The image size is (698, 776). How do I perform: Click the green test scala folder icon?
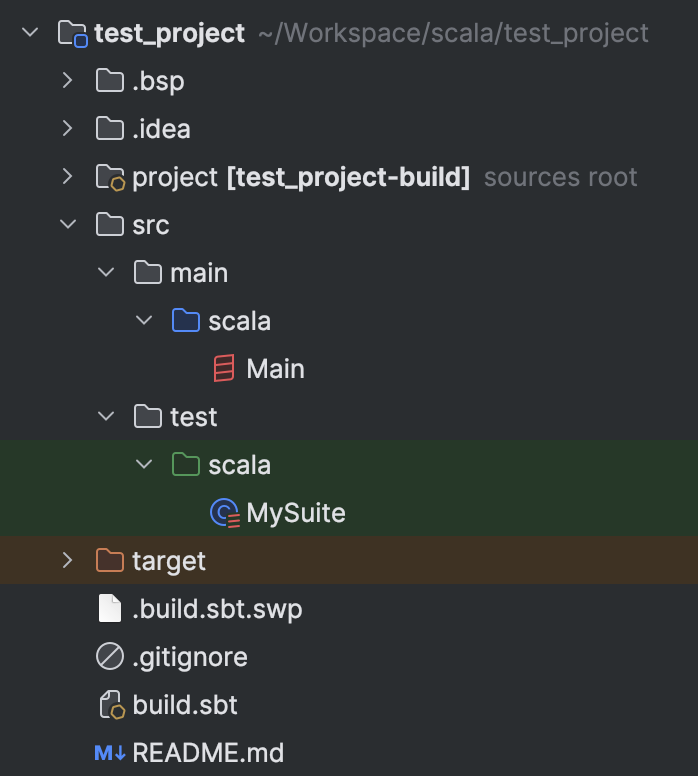185,465
